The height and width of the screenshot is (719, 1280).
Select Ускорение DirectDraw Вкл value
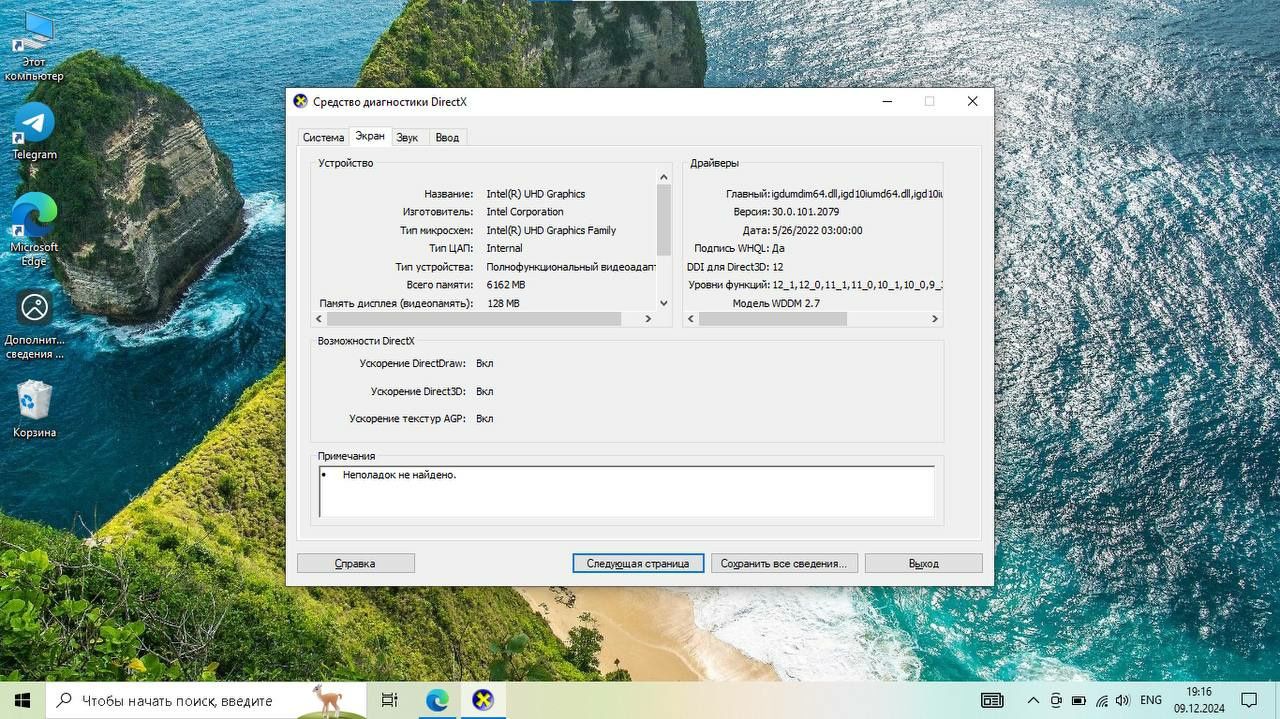point(484,364)
